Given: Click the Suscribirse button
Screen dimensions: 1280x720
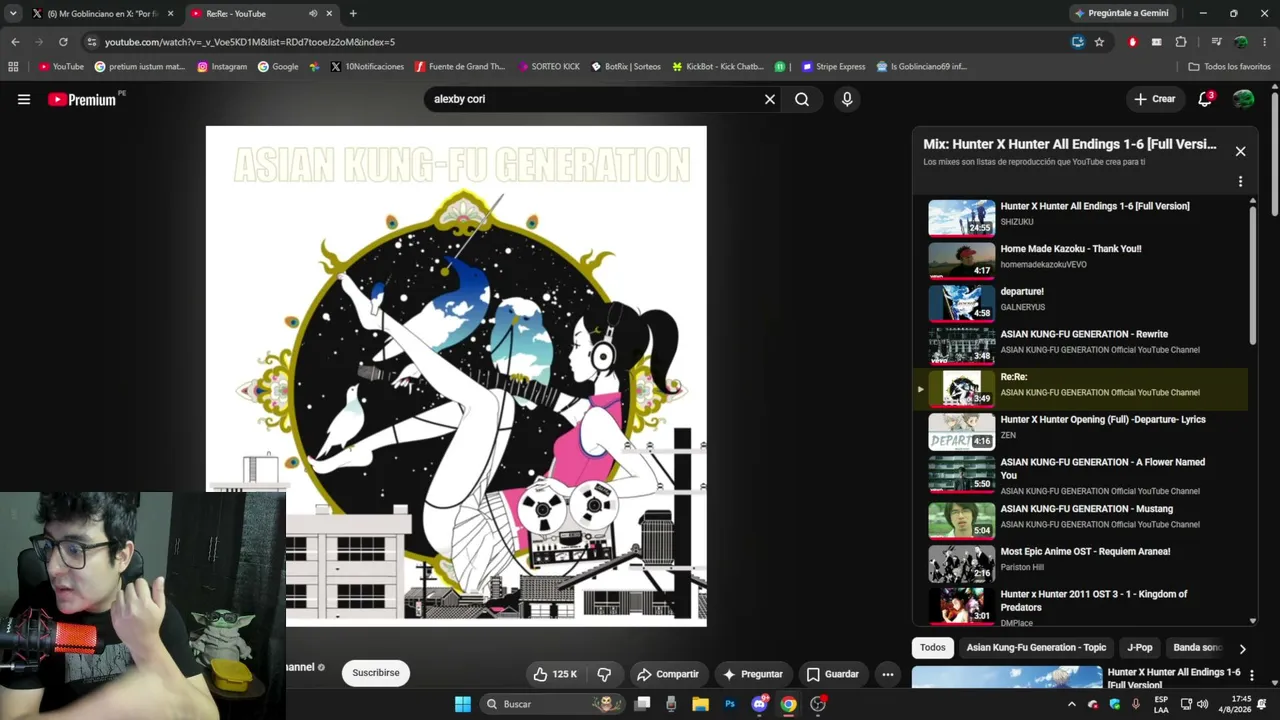Looking at the screenshot, I should (x=376, y=673).
